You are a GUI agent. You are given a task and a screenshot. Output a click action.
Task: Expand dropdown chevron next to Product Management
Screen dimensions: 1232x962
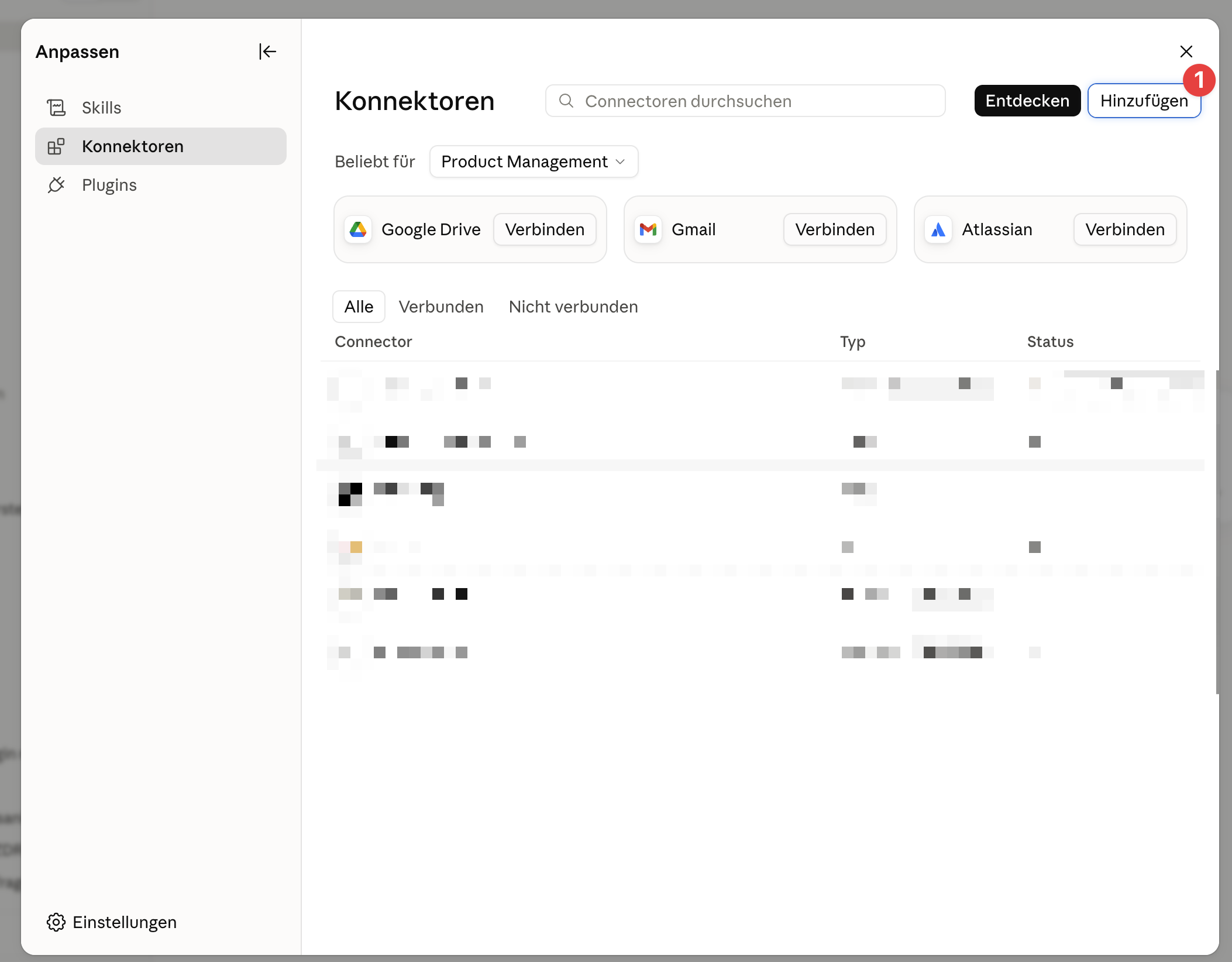(621, 162)
